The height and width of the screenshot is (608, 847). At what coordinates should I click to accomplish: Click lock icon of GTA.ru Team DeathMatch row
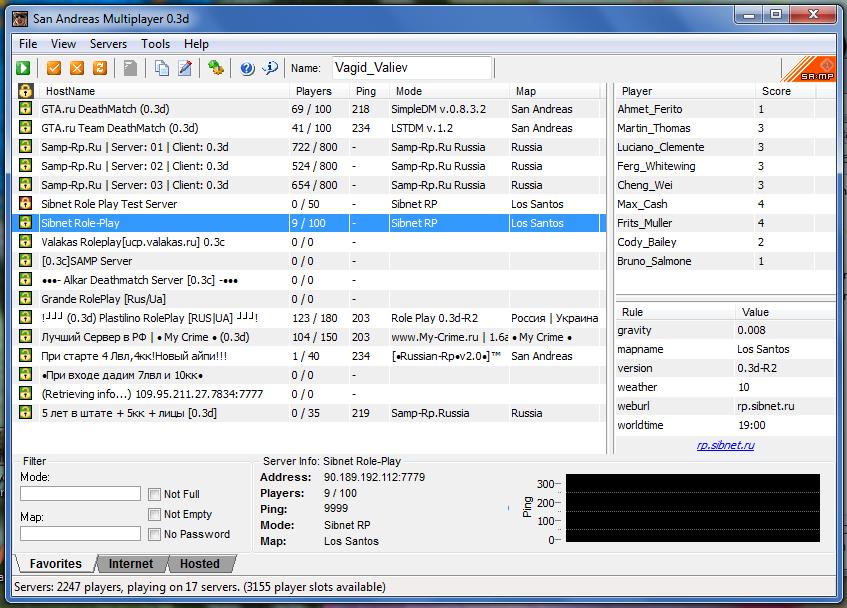click(25, 127)
